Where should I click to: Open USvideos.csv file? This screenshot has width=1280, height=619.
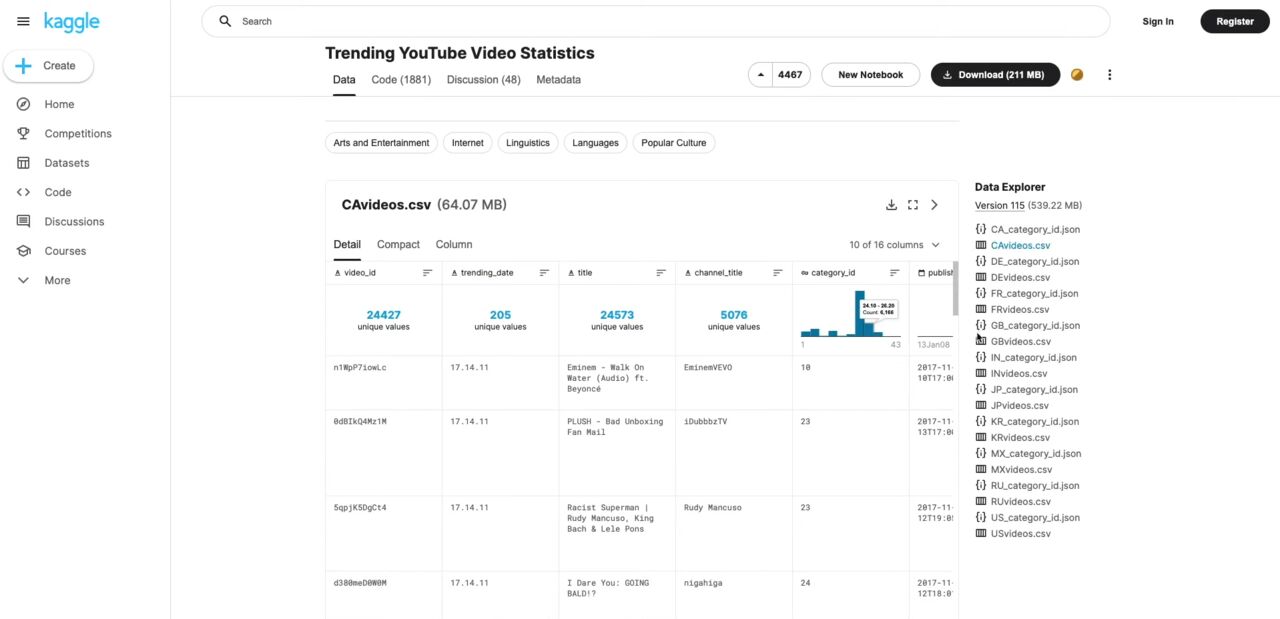(1020, 534)
